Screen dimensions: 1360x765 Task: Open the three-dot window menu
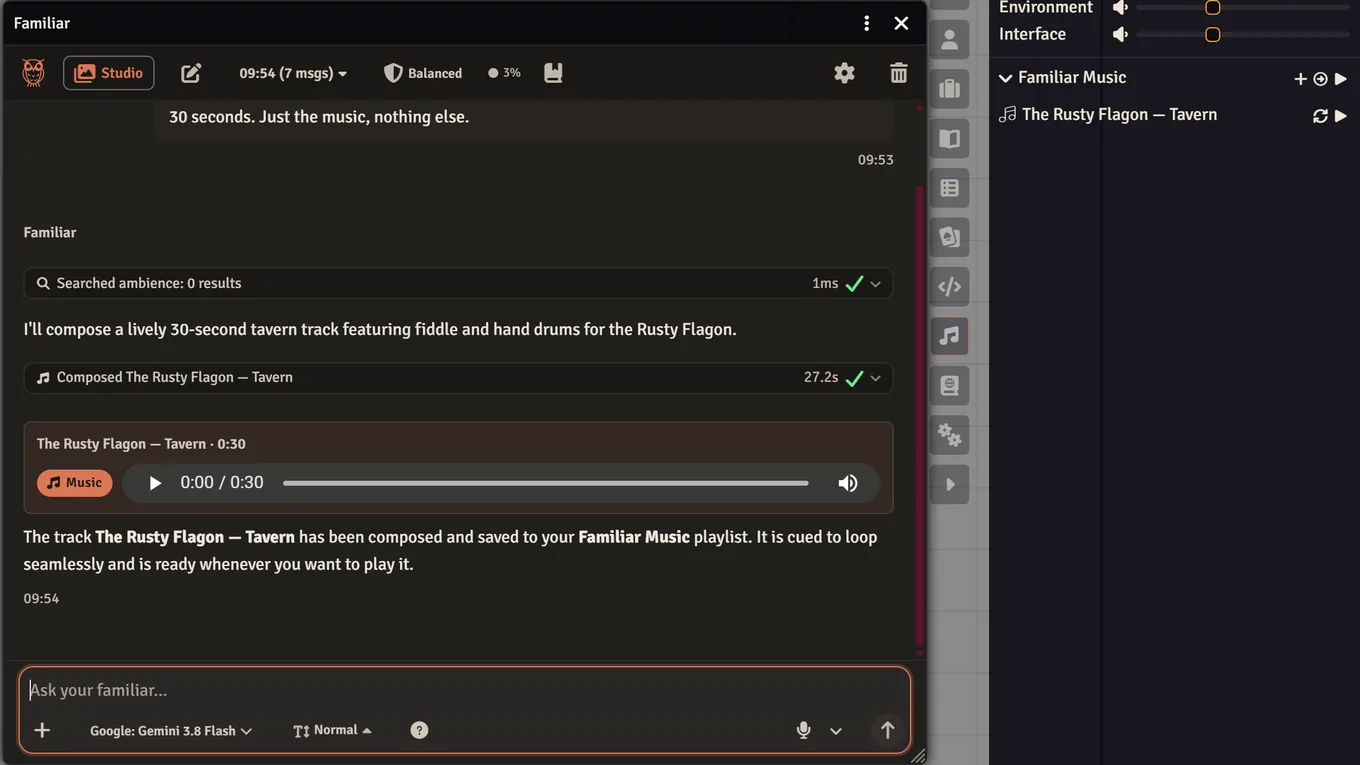click(866, 23)
